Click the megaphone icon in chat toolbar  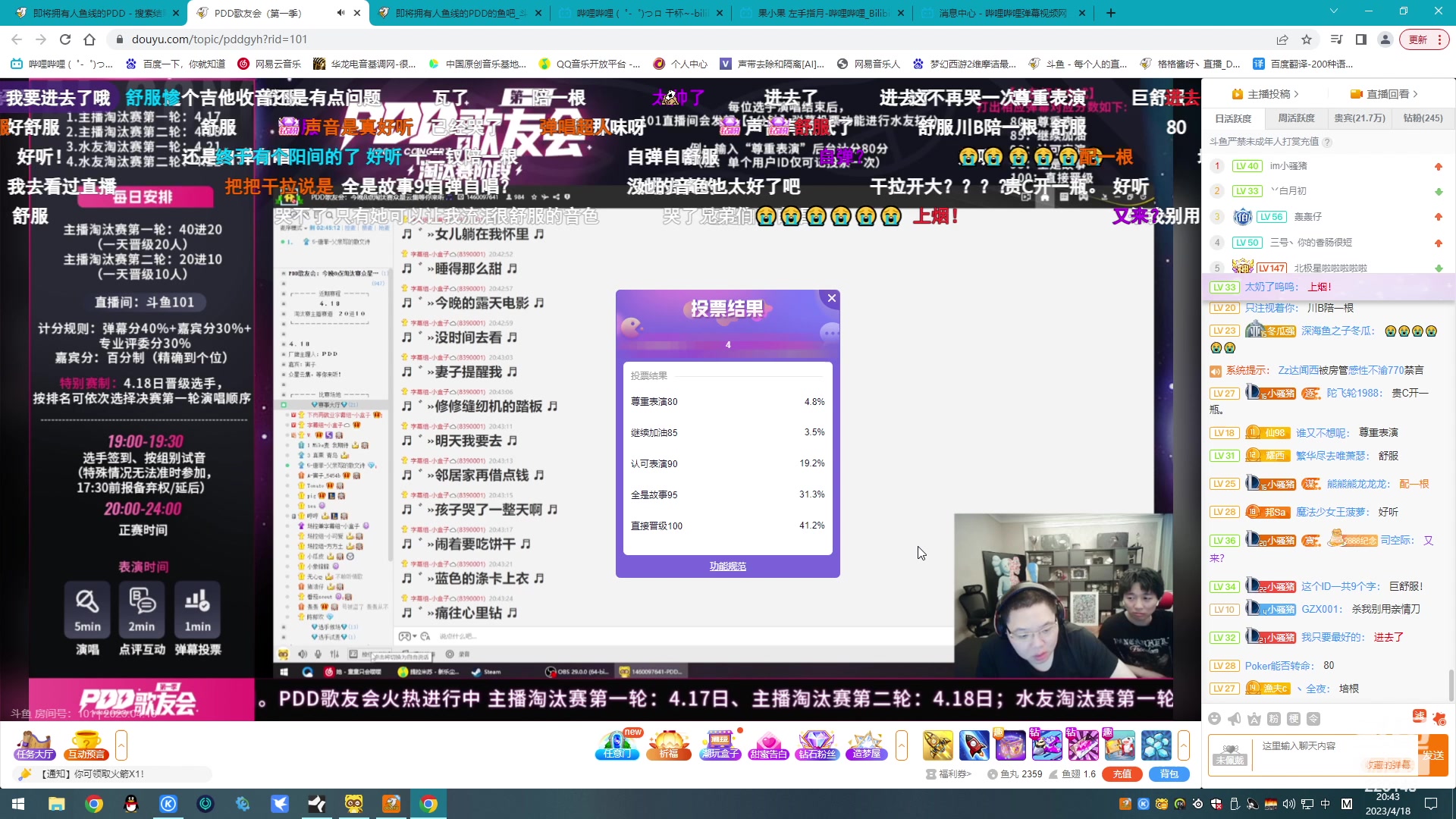point(1235,718)
